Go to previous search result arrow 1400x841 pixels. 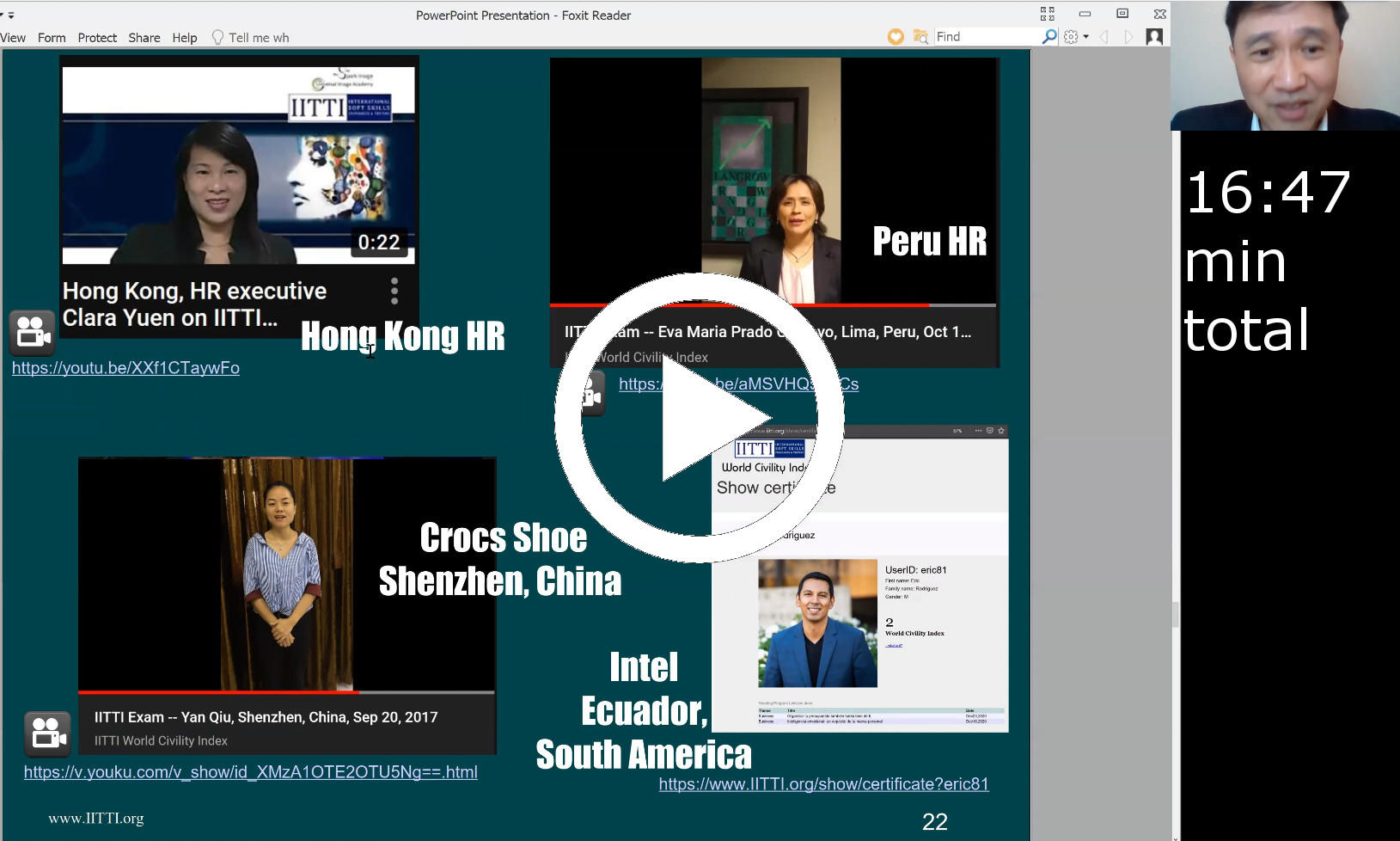click(1104, 37)
